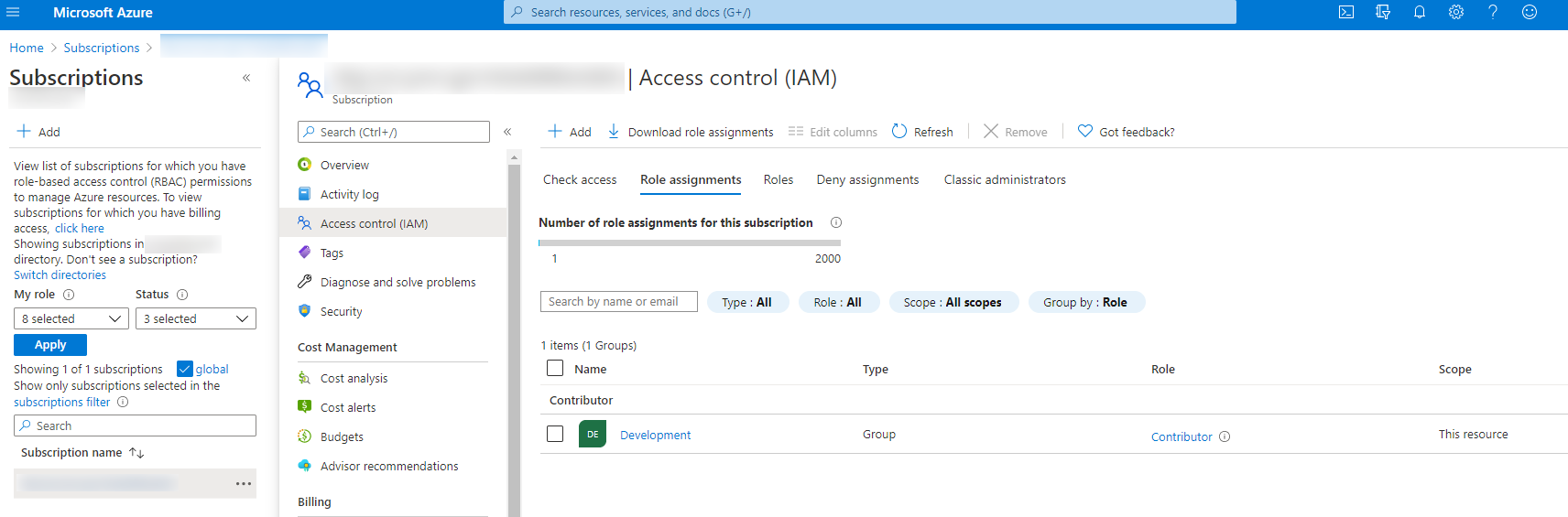
Task: Click Add in the IAM toolbar
Action: click(x=570, y=132)
